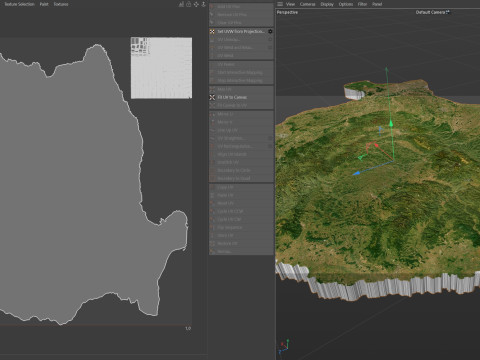480x360 pixels.
Task: Click the Max UV icon
Action: 212,89
